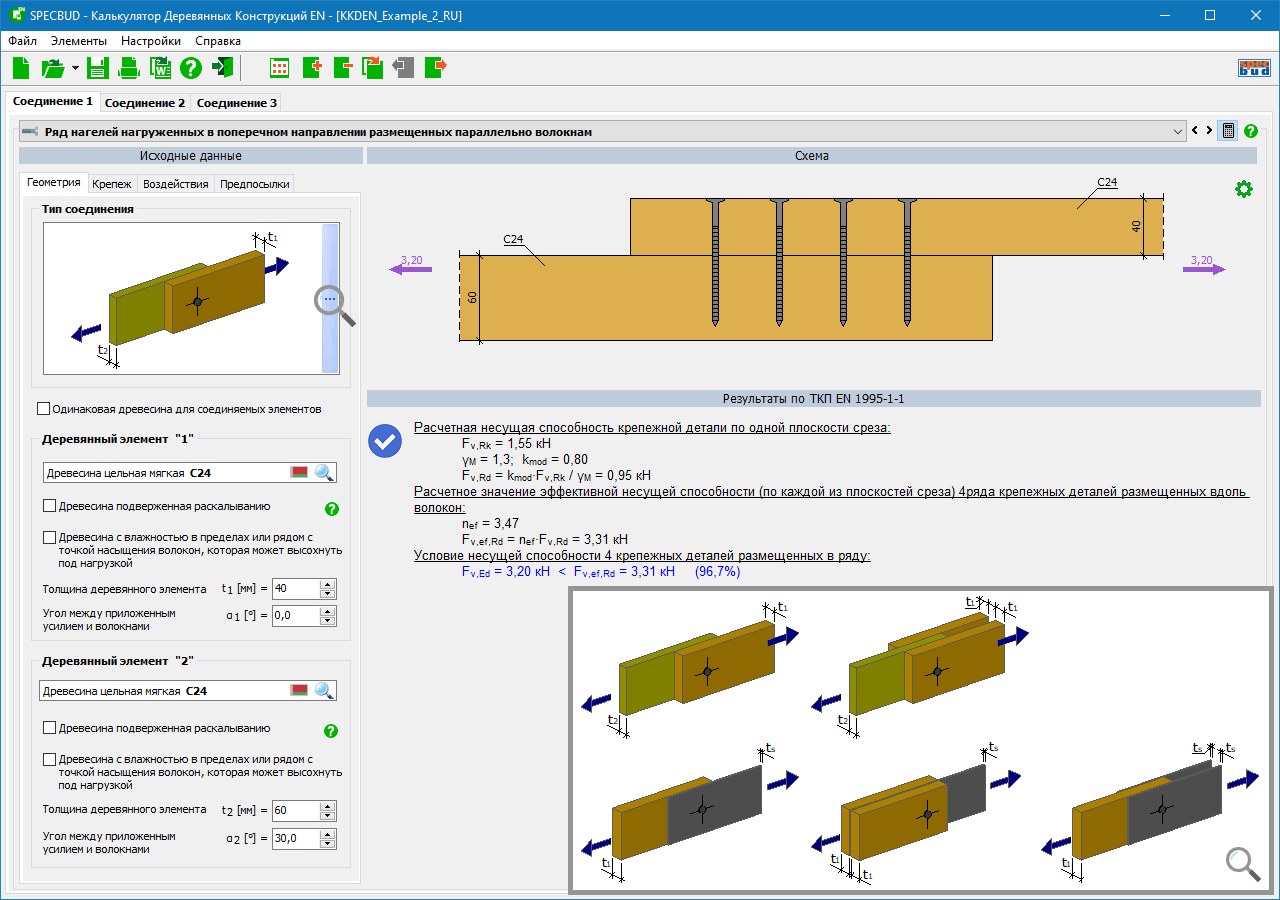Open the dropdown arrow next to open-folder icon
This screenshot has width=1280, height=900.
pos(75,68)
